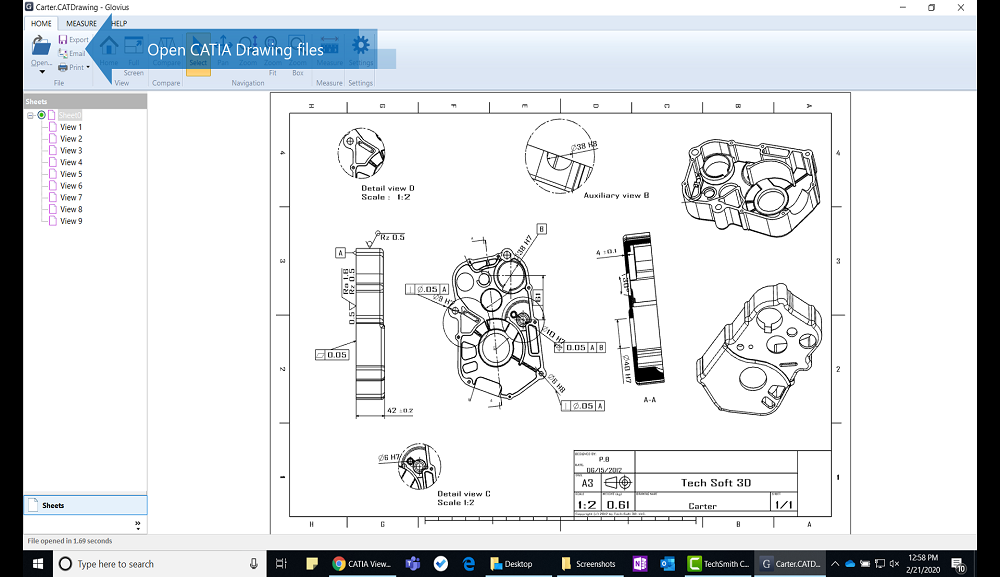Select View 9 in the Sheets tree

click(71, 221)
